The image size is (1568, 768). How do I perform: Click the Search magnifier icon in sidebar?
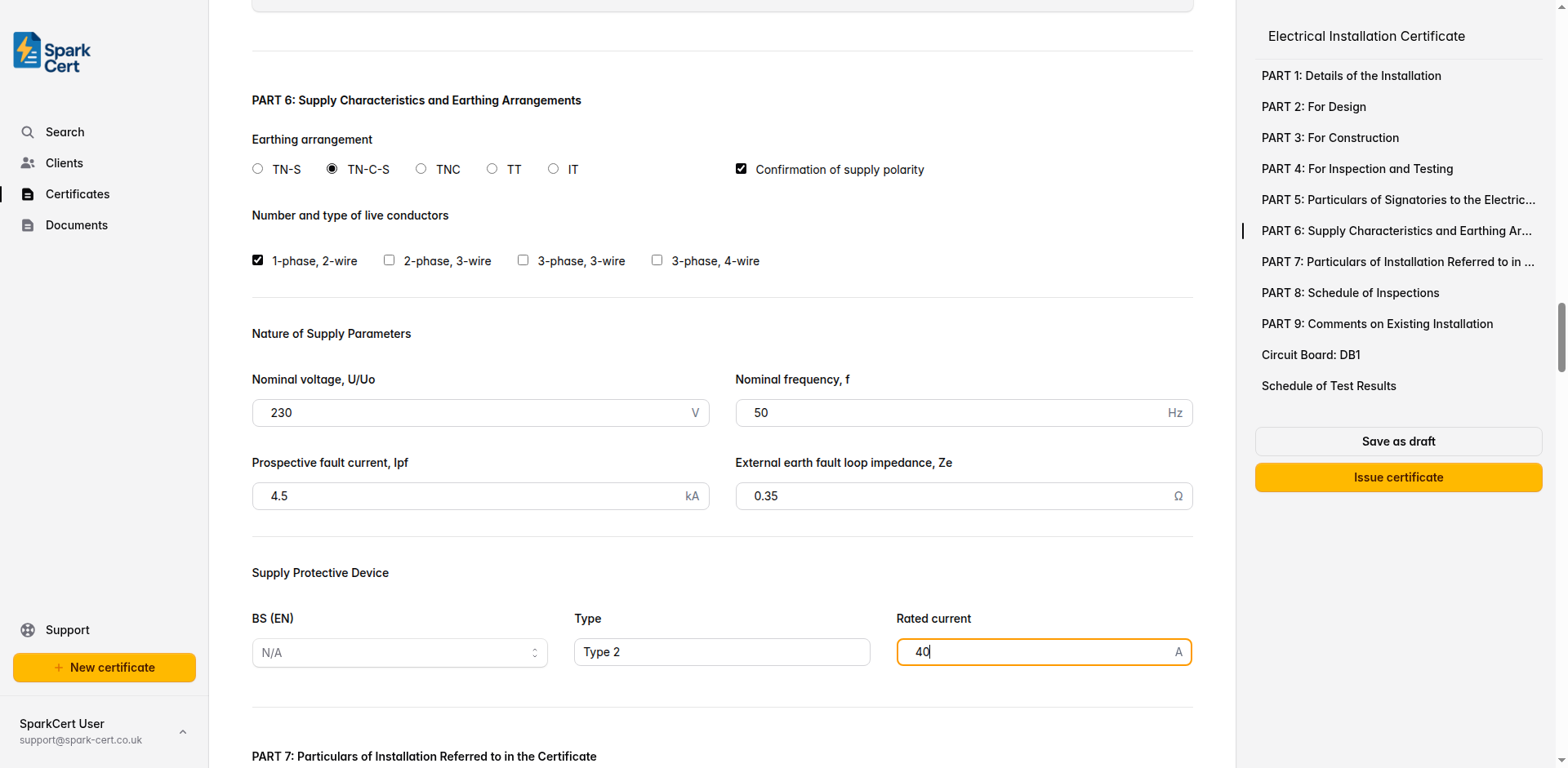pyautogui.click(x=28, y=132)
